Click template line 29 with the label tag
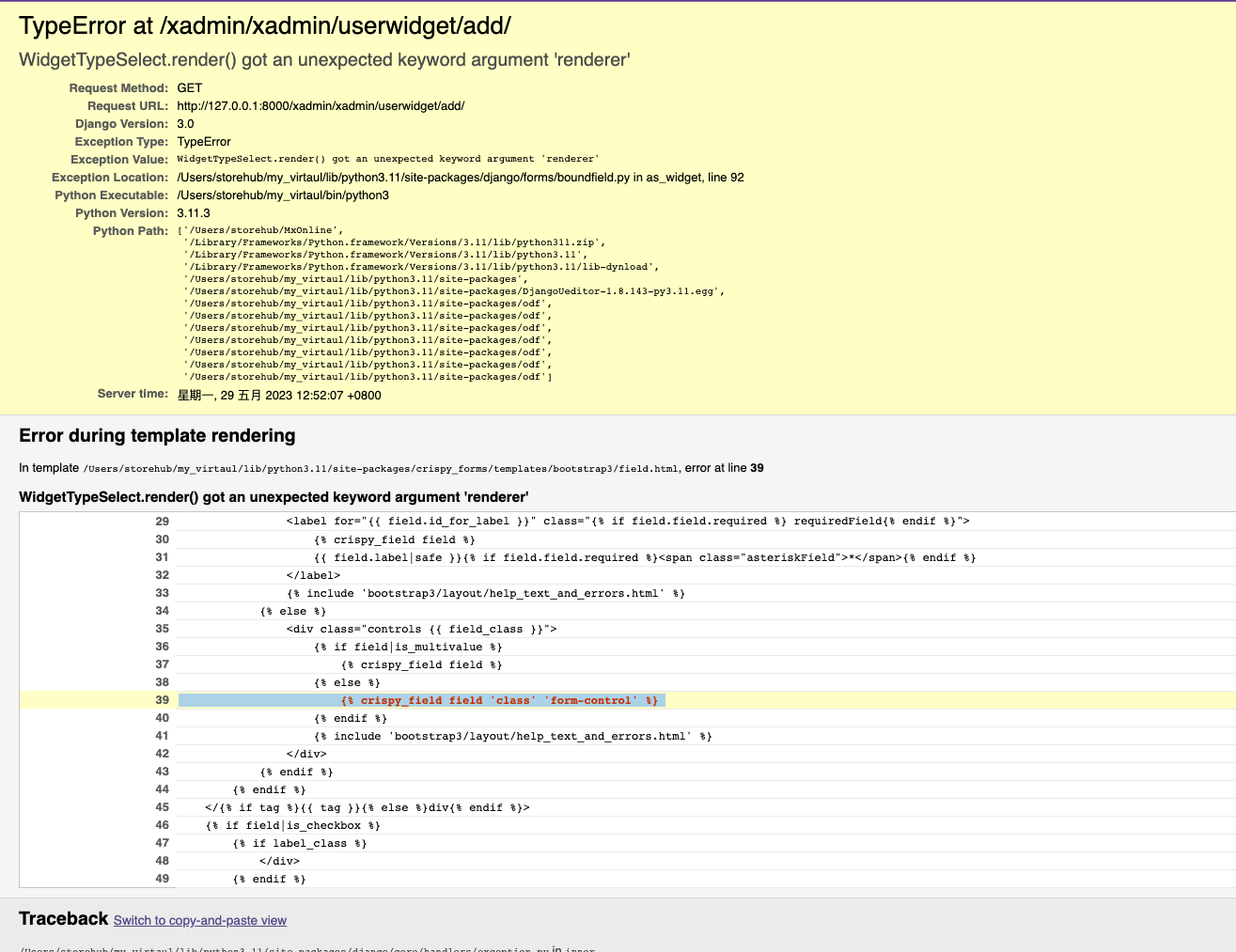Image resolution: width=1236 pixels, height=952 pixels. 628,522
